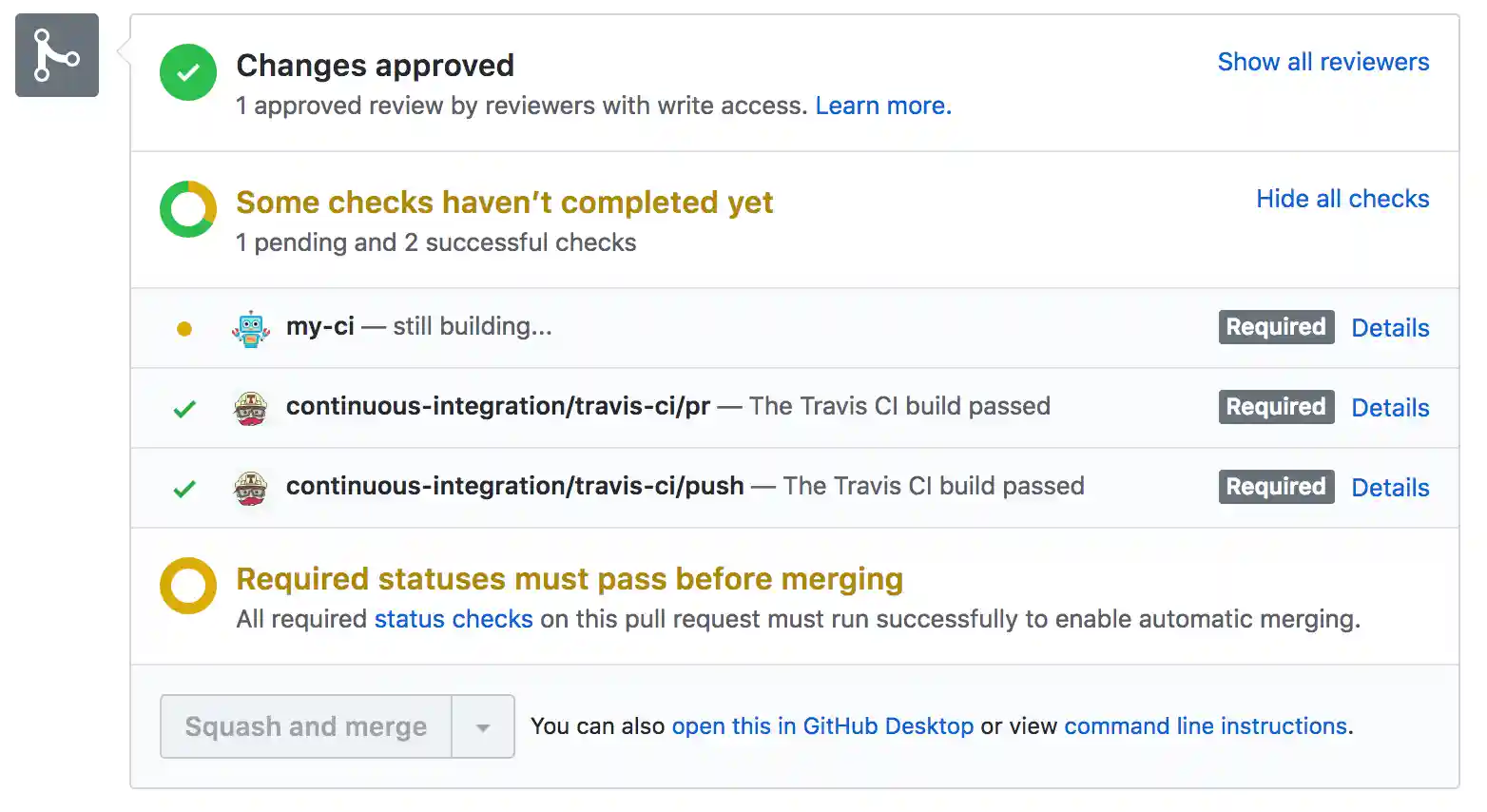Screen dimensions: 1487x812
Task: Click the green changes approved checkmark circle
Action: click(187, 72)
